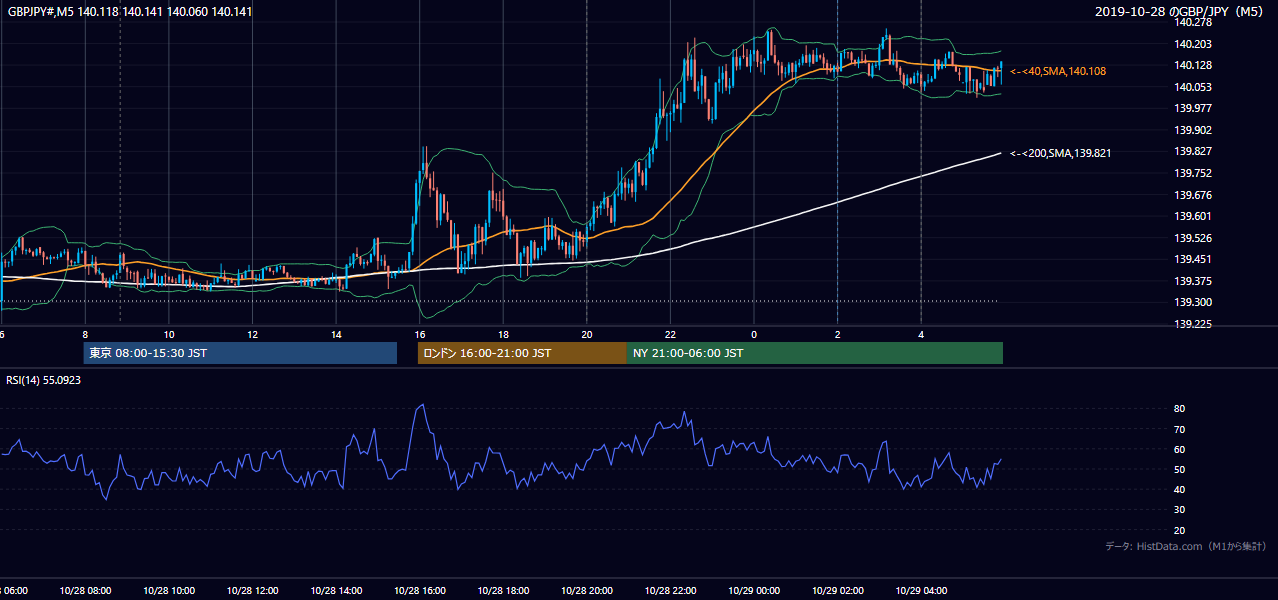The height and width of the screenshot is (600, 1278).
Task: Click the bottom date label 10/28 12:00
Action: 253,591
